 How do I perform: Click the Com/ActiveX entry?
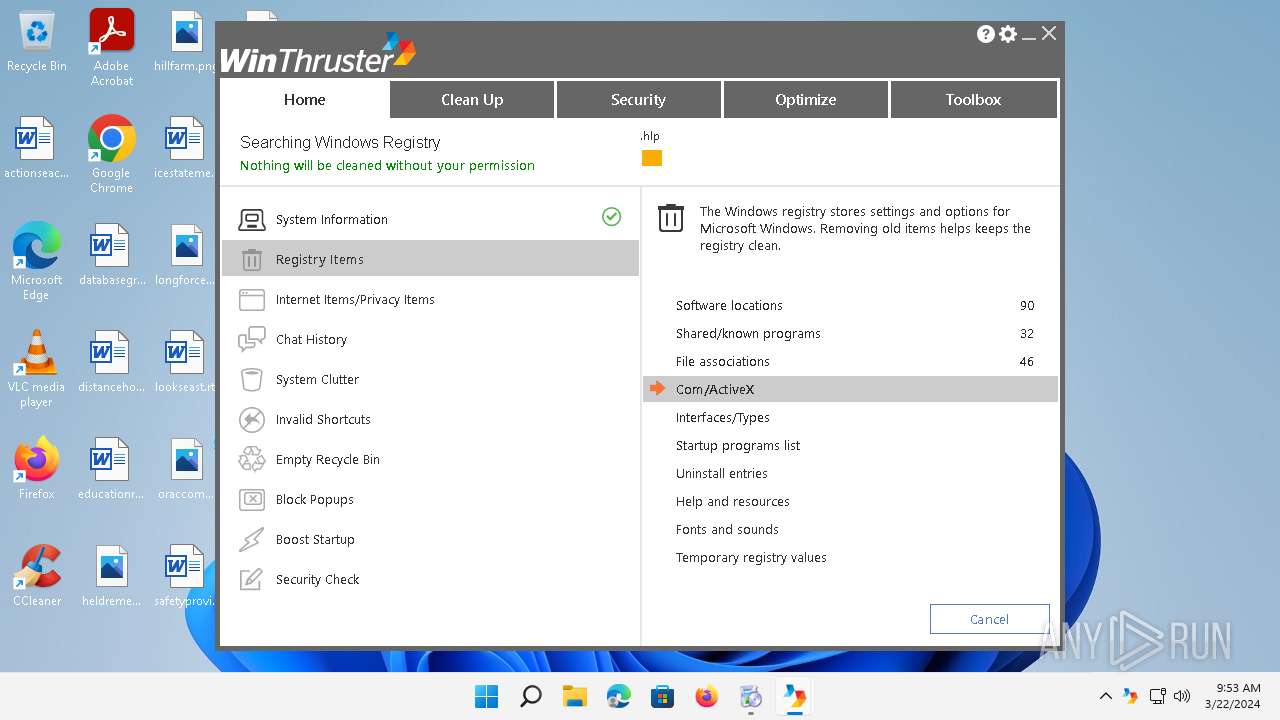point(850,390)
